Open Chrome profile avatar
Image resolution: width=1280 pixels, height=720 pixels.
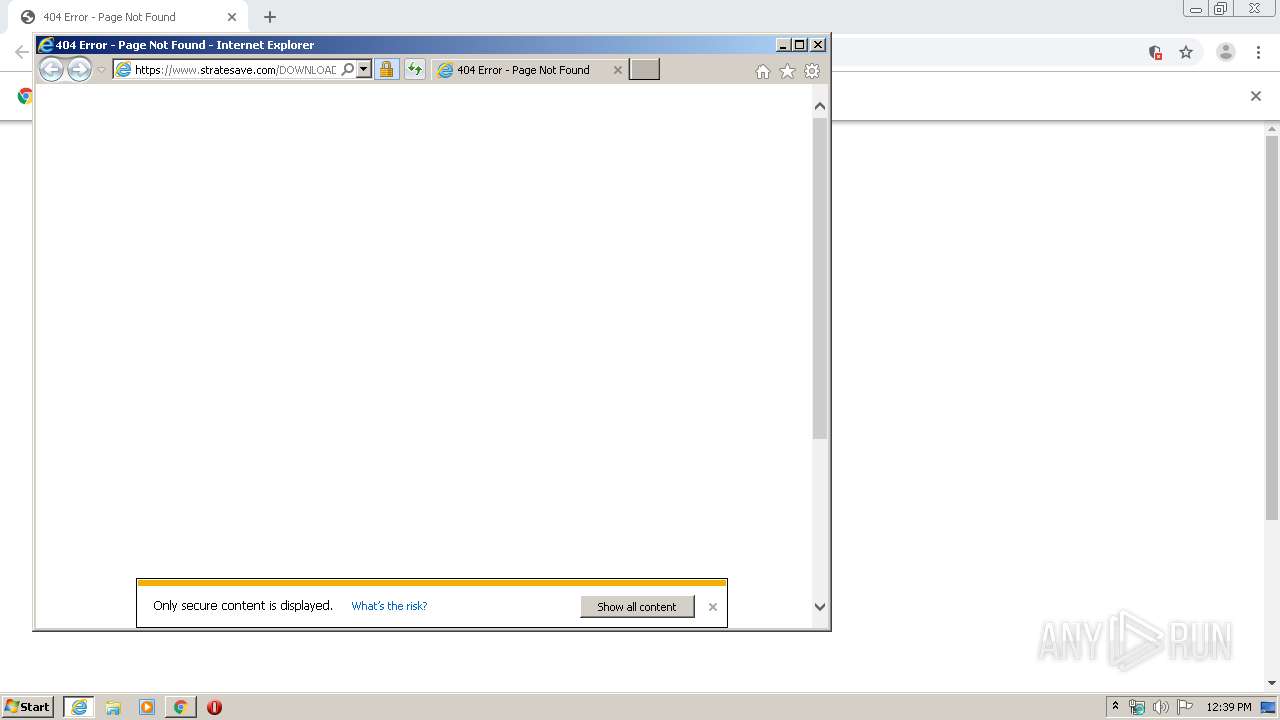[1226, 52]
